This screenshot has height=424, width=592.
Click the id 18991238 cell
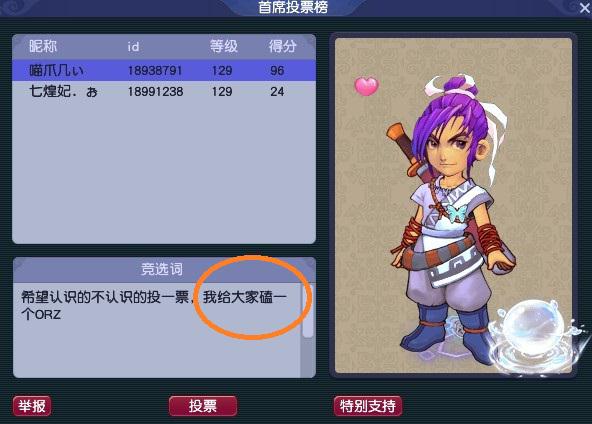tap(155, 91)
